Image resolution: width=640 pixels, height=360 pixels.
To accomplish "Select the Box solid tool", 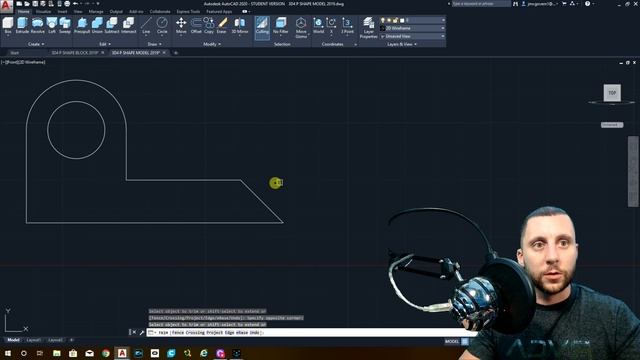I will click(8, 25).
